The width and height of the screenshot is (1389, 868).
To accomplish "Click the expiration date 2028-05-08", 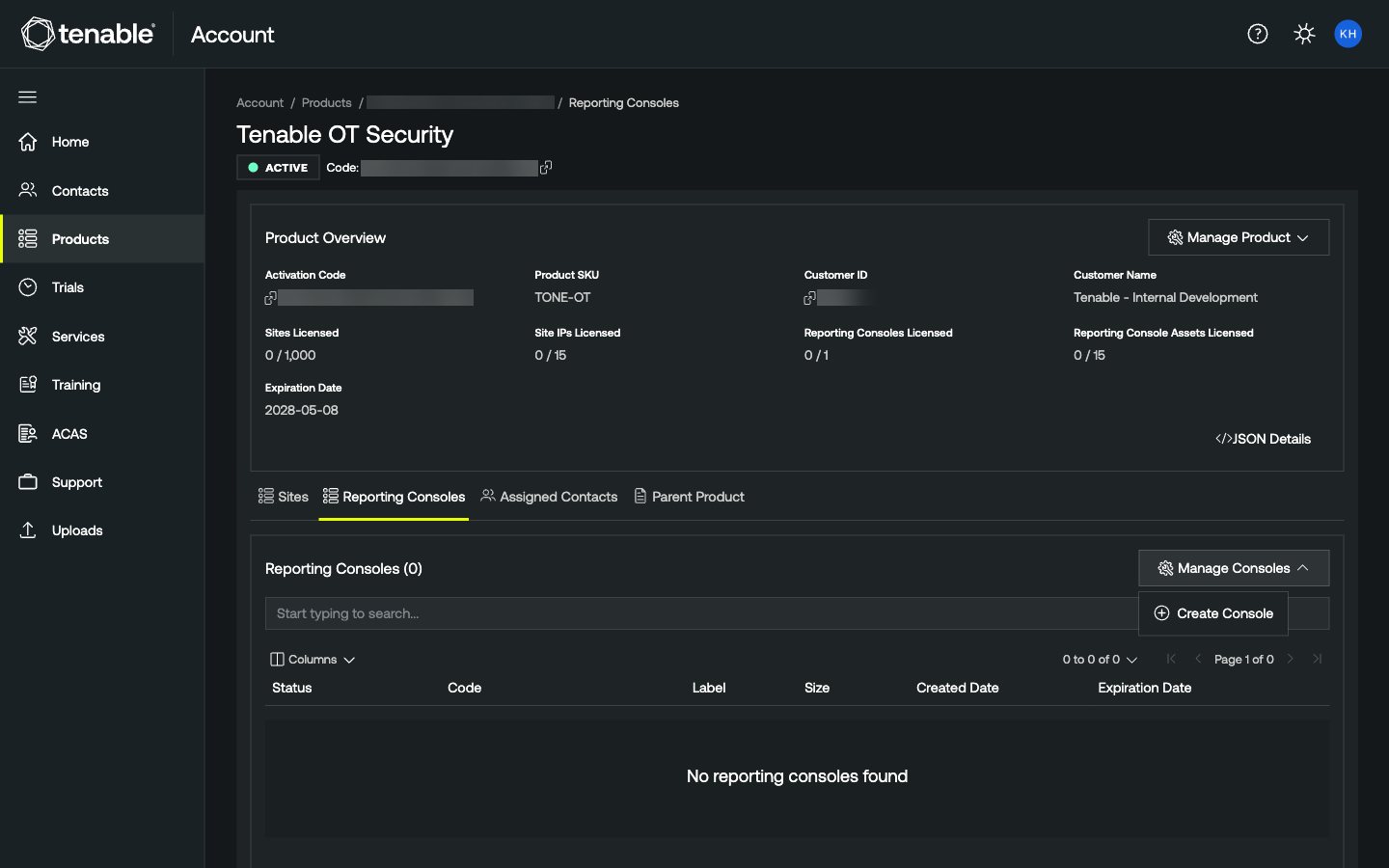I will 302,410.
